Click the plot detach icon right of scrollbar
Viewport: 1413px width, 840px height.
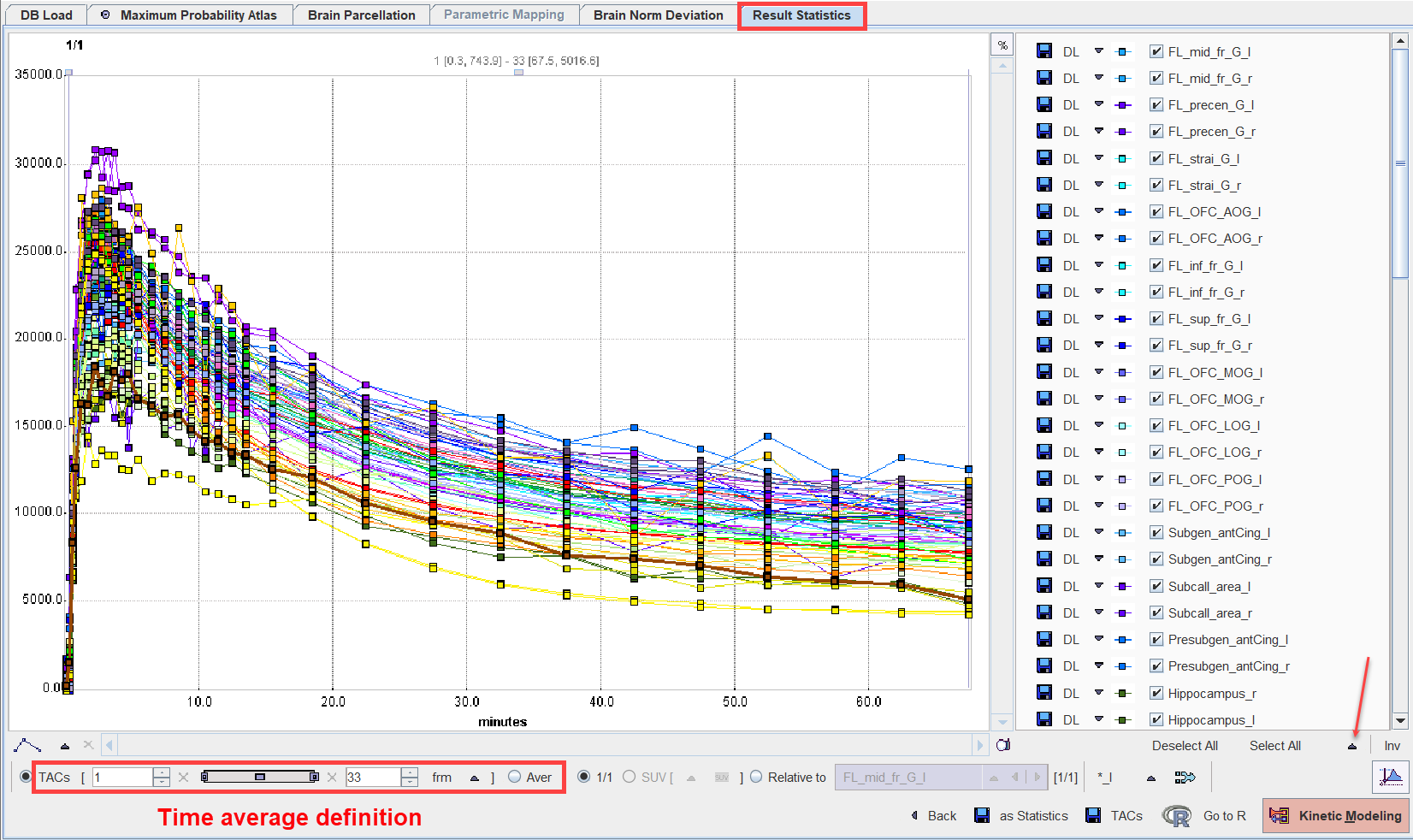1003,745
